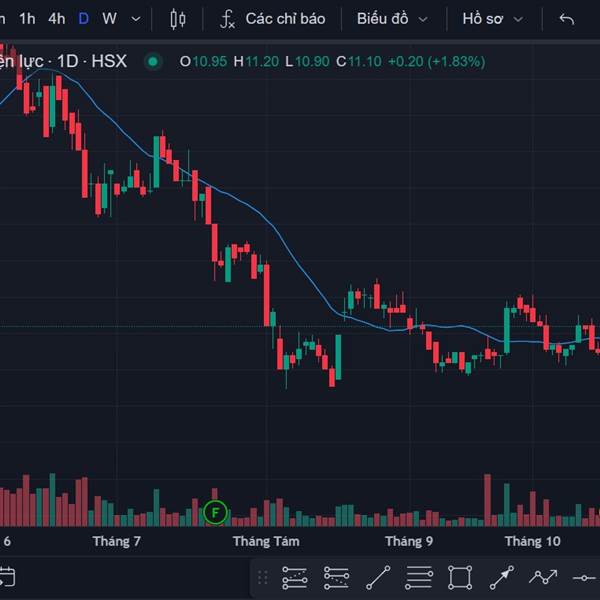Image resolution: width=600 pixels, height=600 pixels.
Task: Select the W weekly timeframe
Action: [x=109, y=18]
